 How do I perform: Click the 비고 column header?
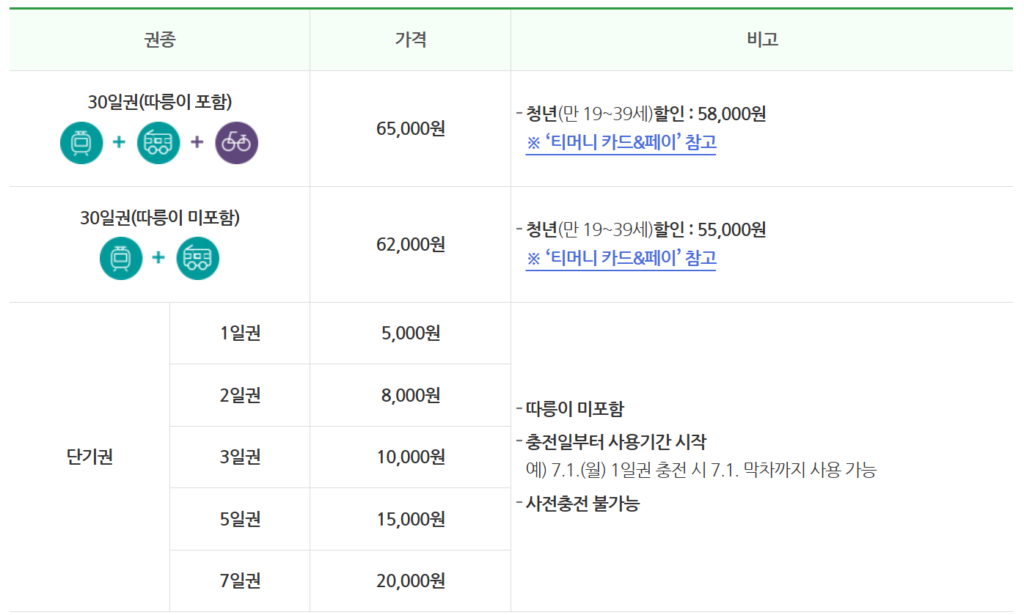(x=762, y=40)
